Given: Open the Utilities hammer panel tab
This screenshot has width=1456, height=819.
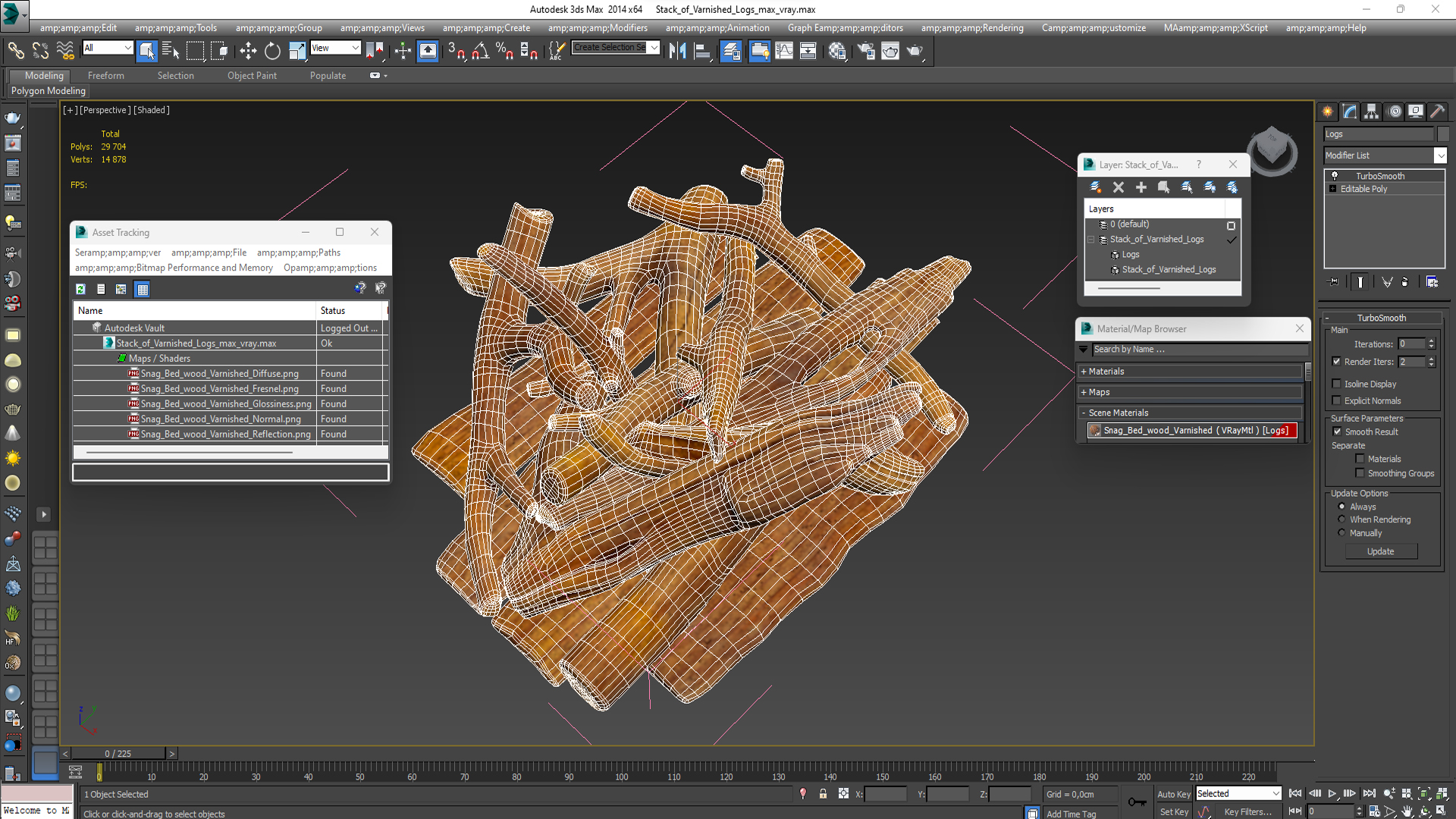Looking at the screenshot, I should point(1438,111).
